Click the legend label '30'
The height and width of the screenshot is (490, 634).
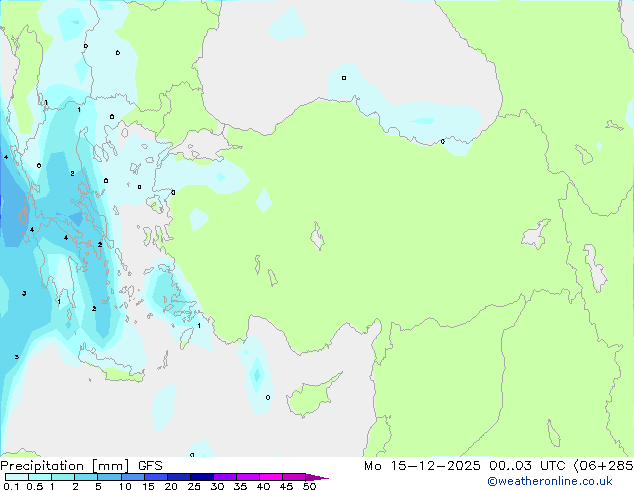click(x=217, y=486)
